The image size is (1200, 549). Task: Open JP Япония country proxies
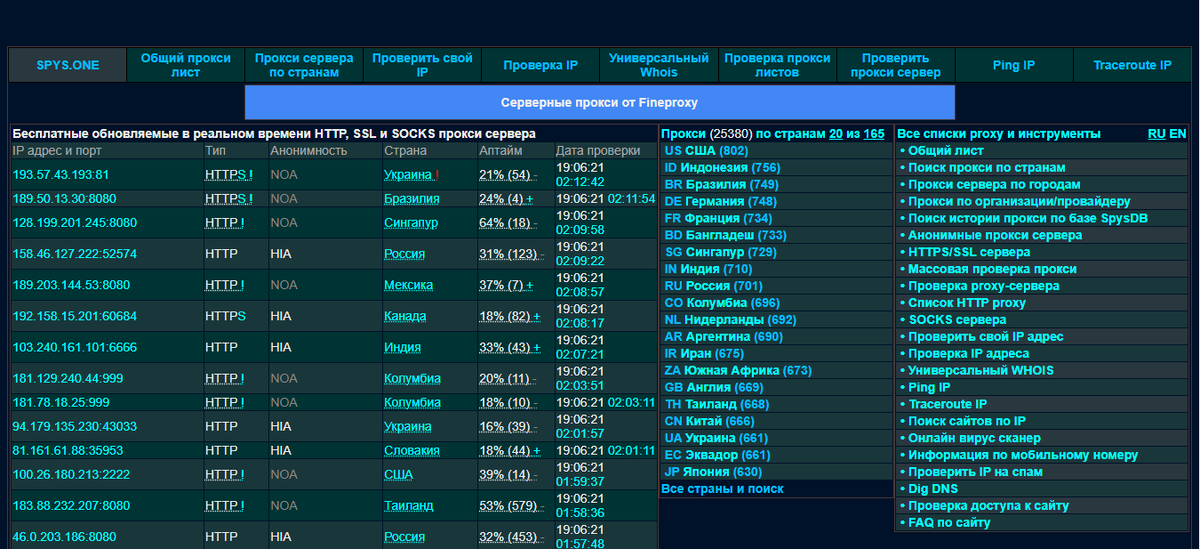tap(713, 472)
